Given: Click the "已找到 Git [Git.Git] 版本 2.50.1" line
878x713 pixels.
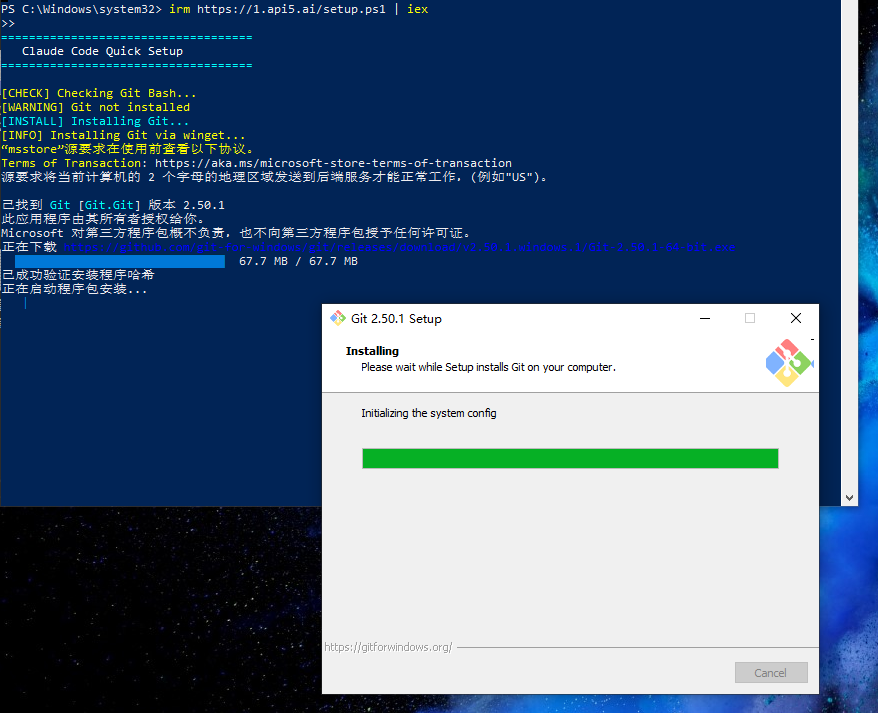Looking at the screenshot, I should (113, 205).
